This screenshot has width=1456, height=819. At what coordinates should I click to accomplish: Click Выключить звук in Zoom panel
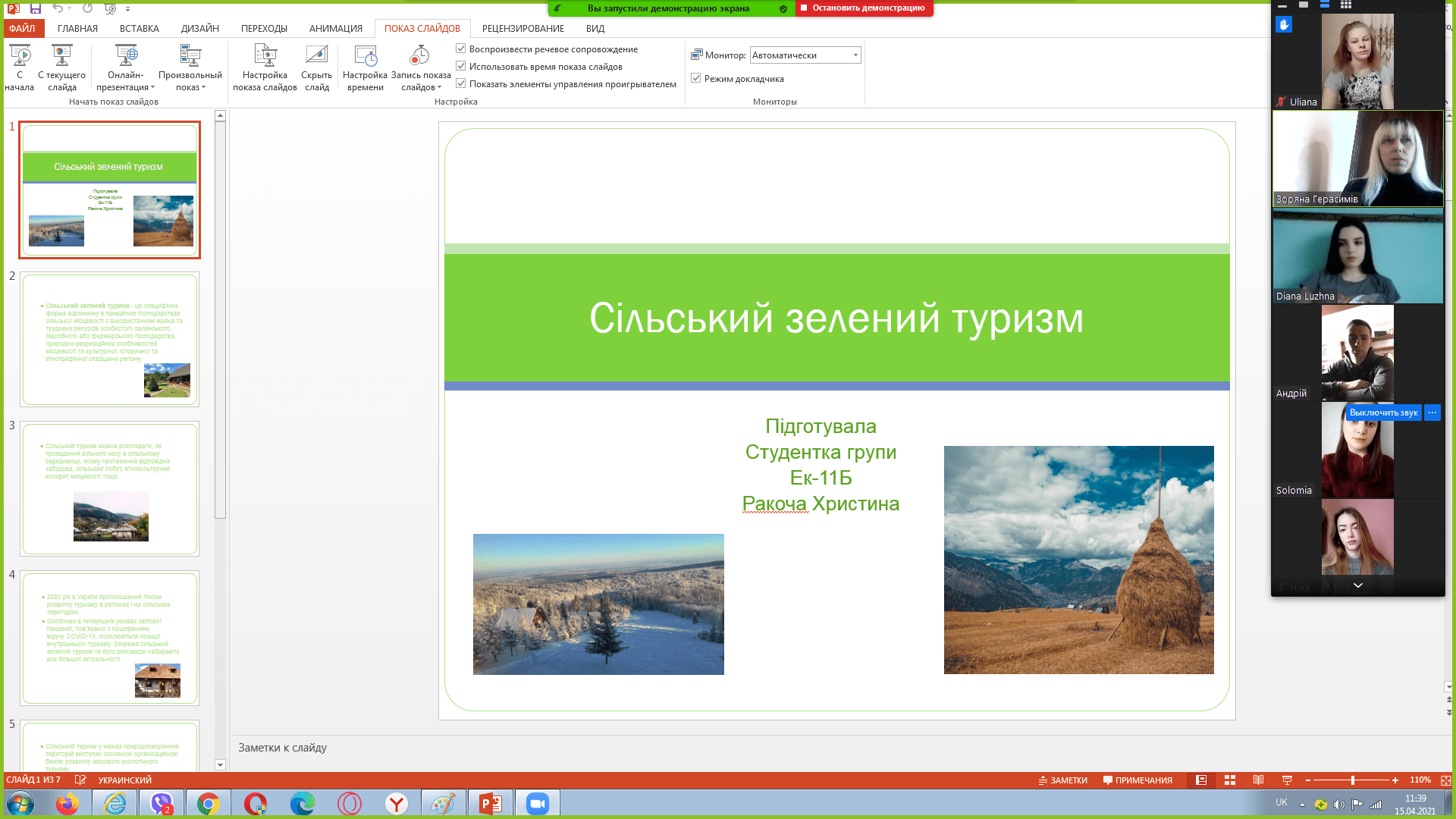(1383, 413)
